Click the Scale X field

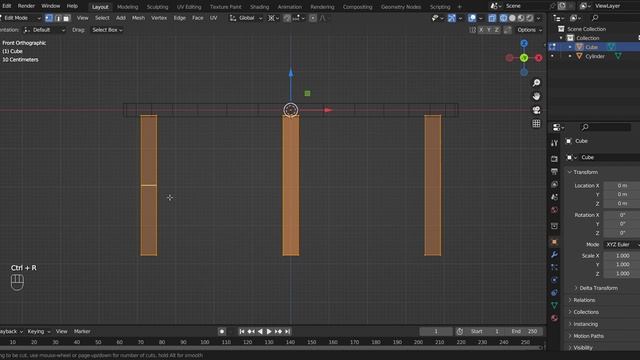pos(622,256)
